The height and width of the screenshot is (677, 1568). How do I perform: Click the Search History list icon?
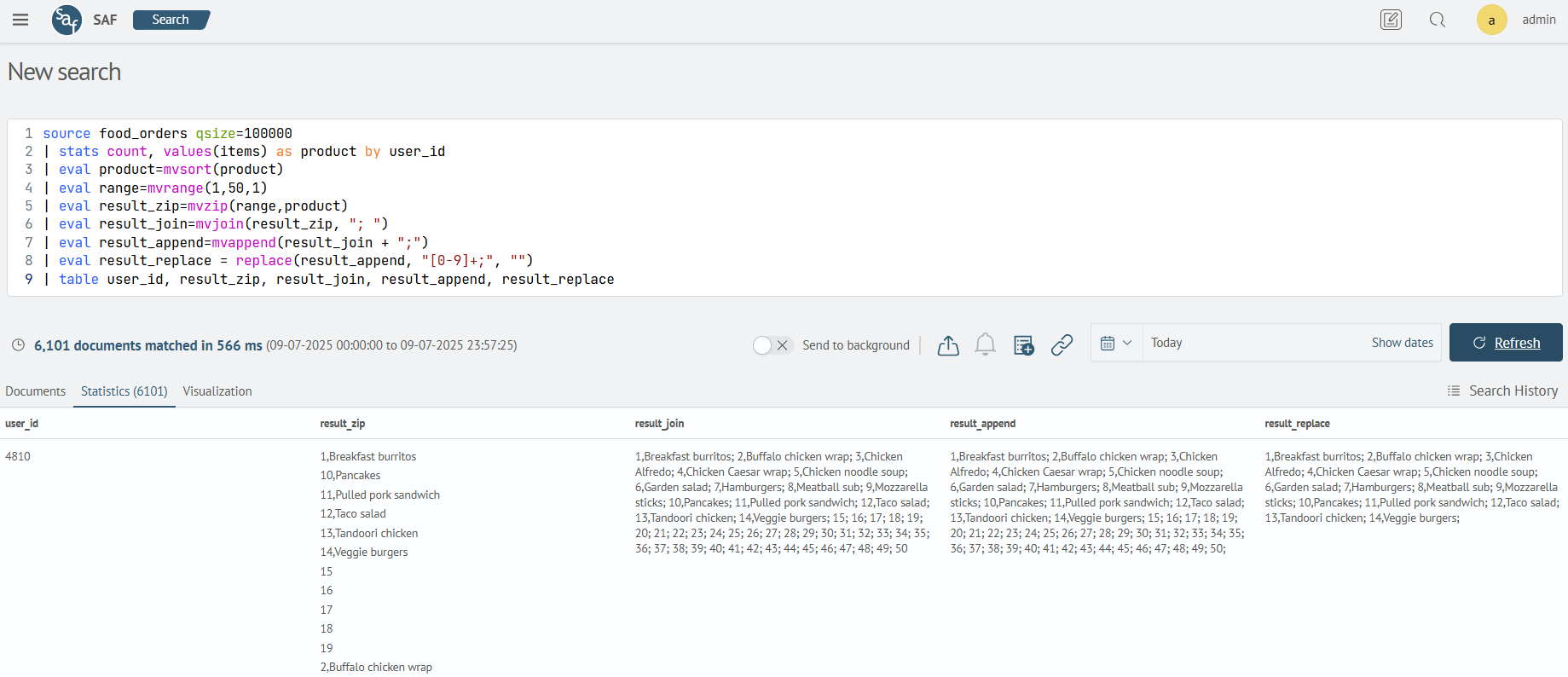1454,391
